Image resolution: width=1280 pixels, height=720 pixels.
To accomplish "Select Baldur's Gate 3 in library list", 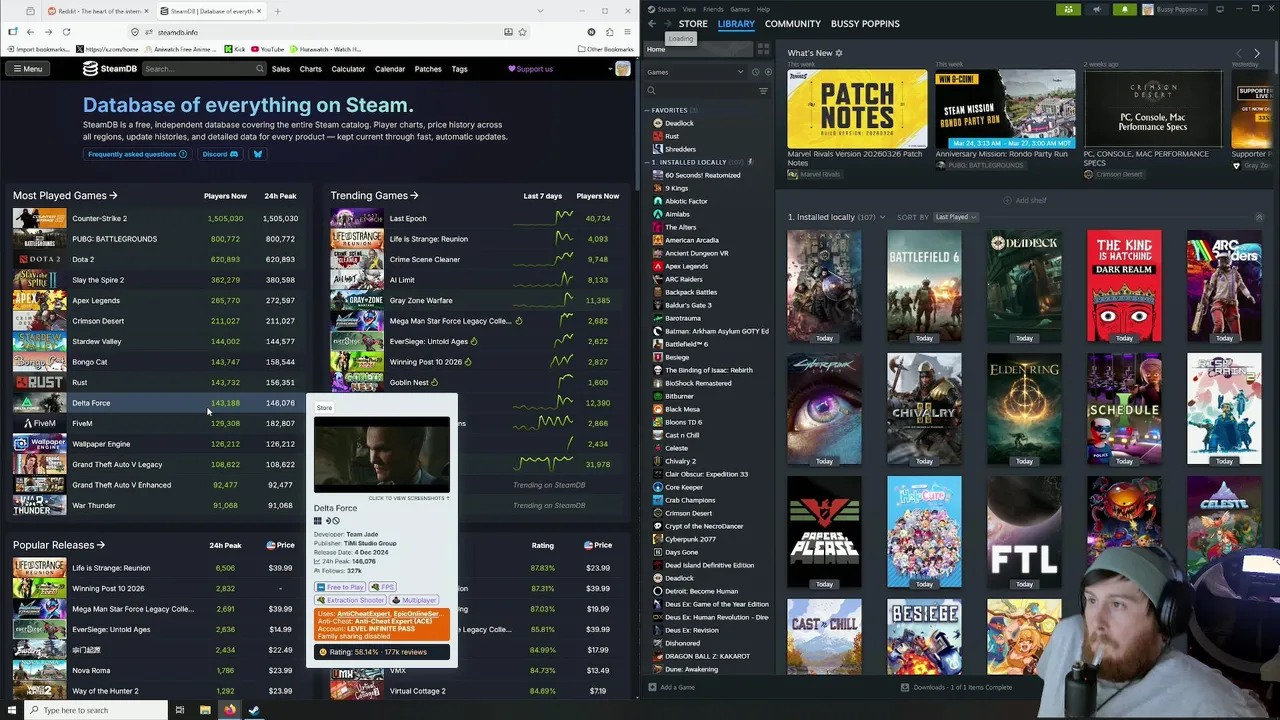I will click(688, 305).
